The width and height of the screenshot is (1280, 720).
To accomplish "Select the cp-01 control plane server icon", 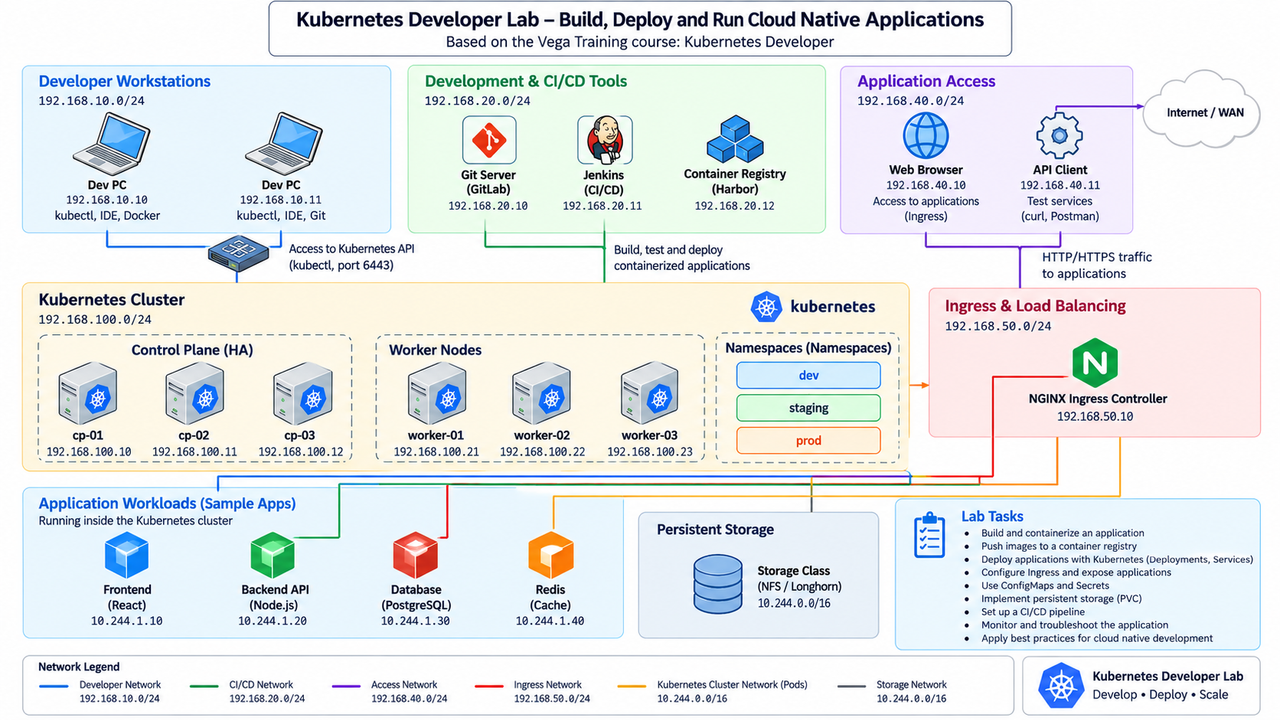I will 88,393.
